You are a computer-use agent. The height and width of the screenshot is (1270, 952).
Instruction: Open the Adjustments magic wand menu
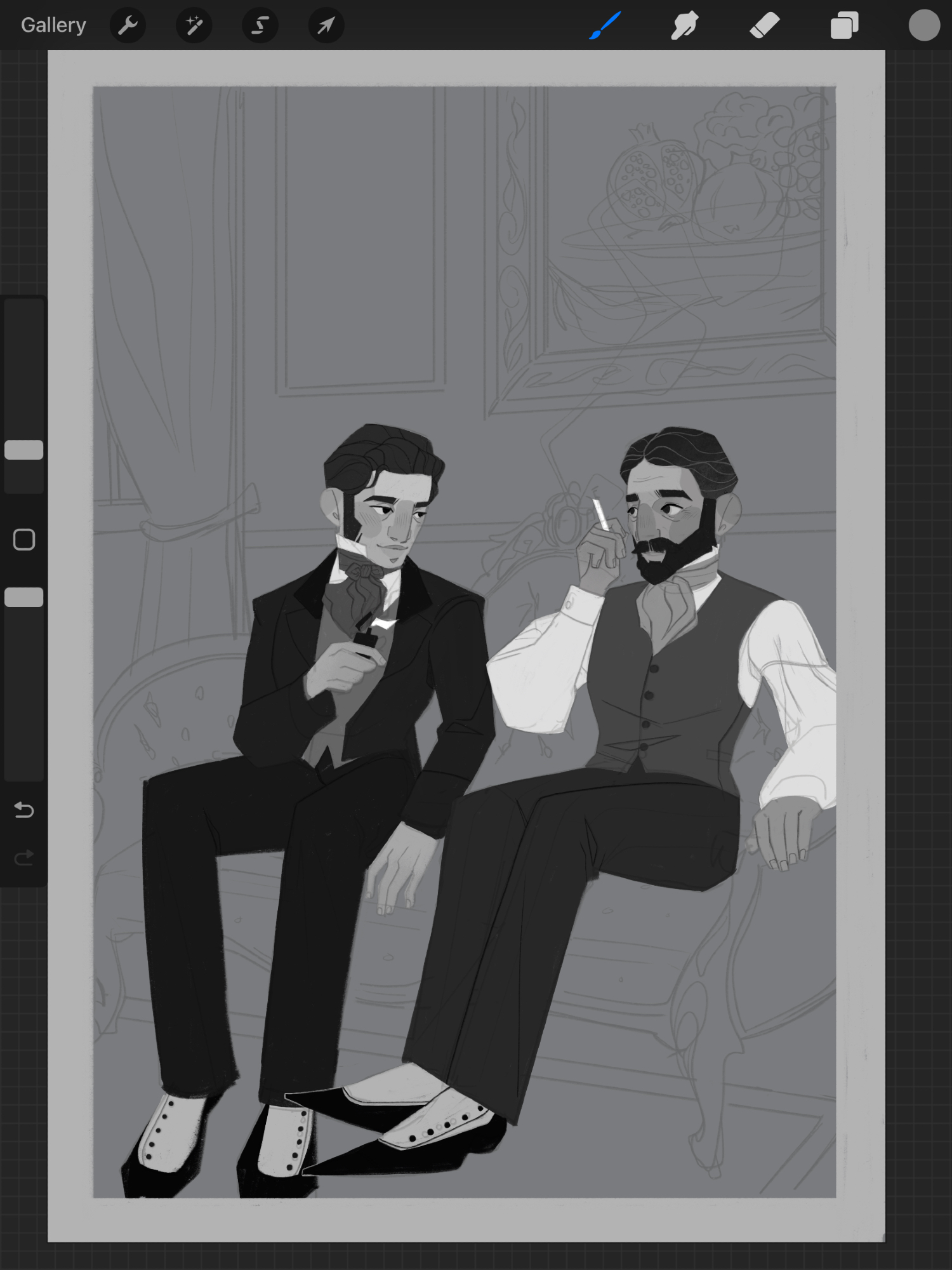(x=194, y=25)
